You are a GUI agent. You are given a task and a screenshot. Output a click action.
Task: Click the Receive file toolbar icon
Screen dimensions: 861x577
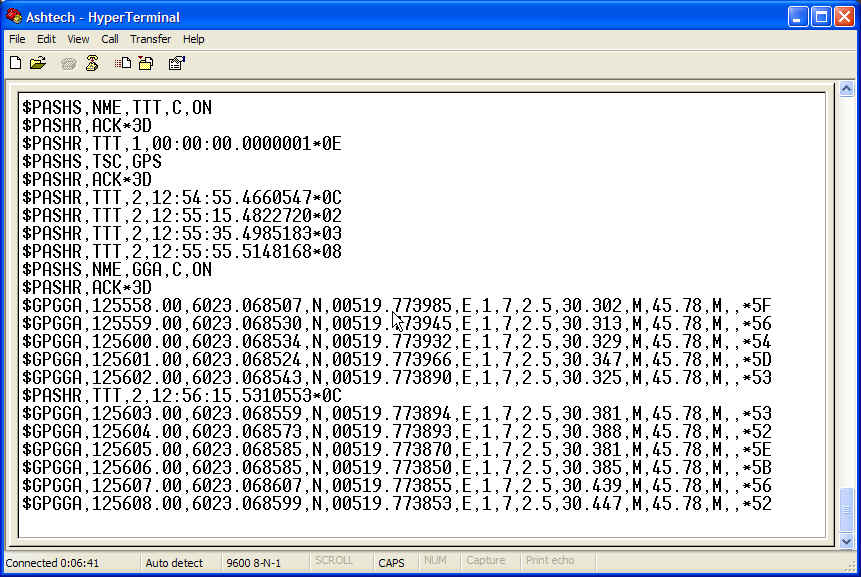[x=146, y=63]
